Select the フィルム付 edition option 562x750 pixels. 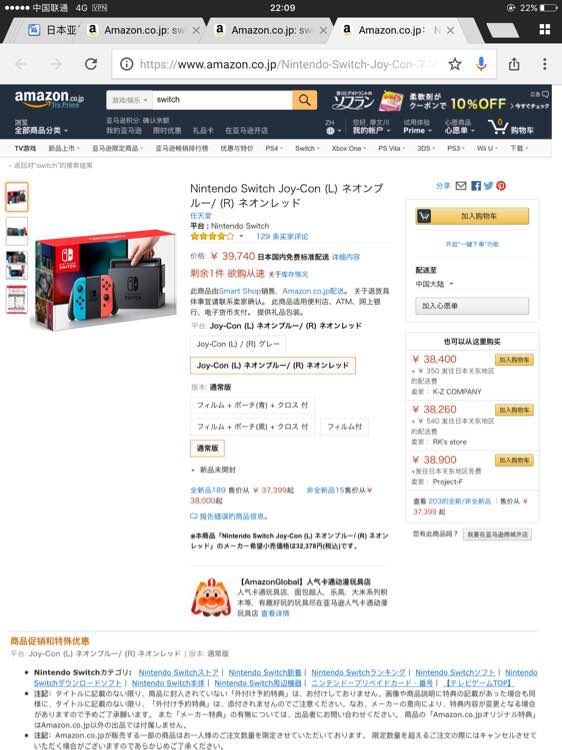(x=344, y=427)
